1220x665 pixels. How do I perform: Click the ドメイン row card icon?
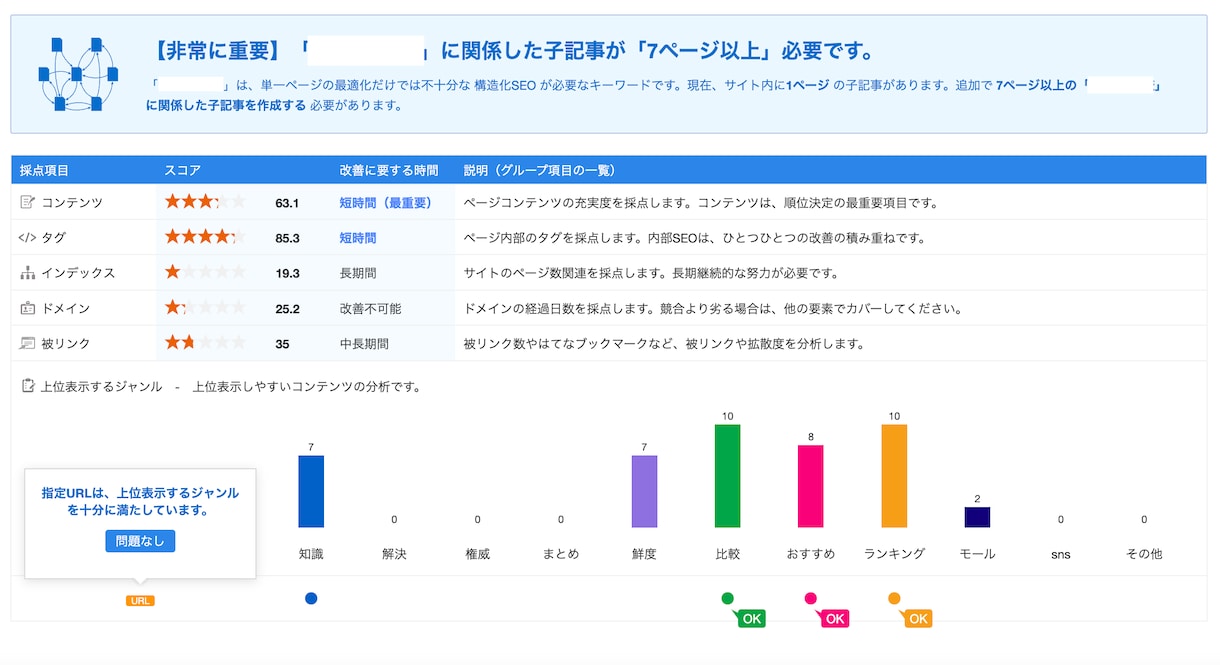pyautogui.click(x=27, y=308)
